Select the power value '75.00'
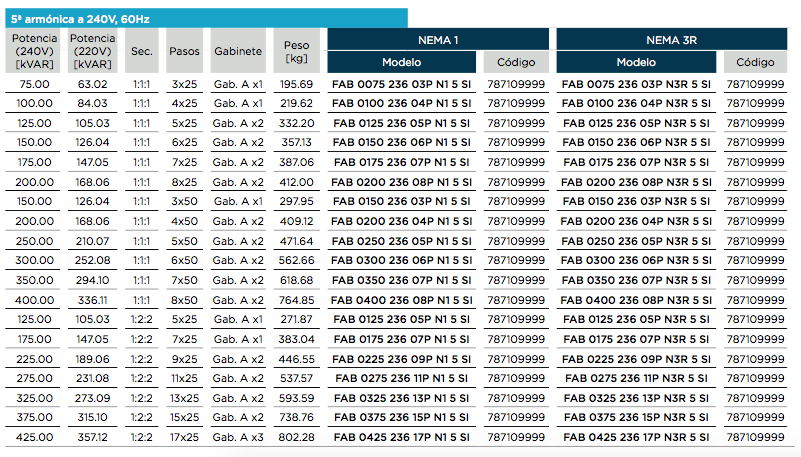This screenshot has width=801, height=457. click(34, 84)
